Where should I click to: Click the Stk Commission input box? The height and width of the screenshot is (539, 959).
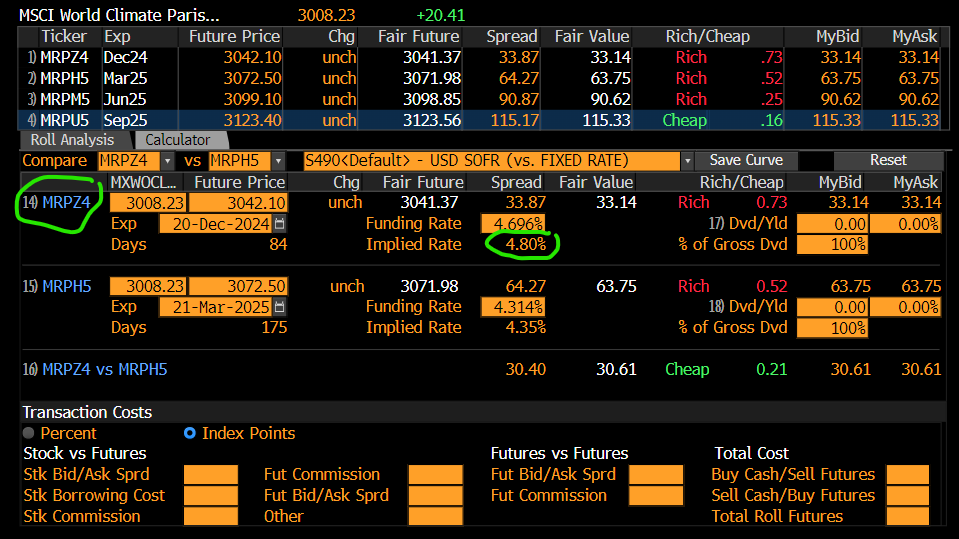click(210, 516)
